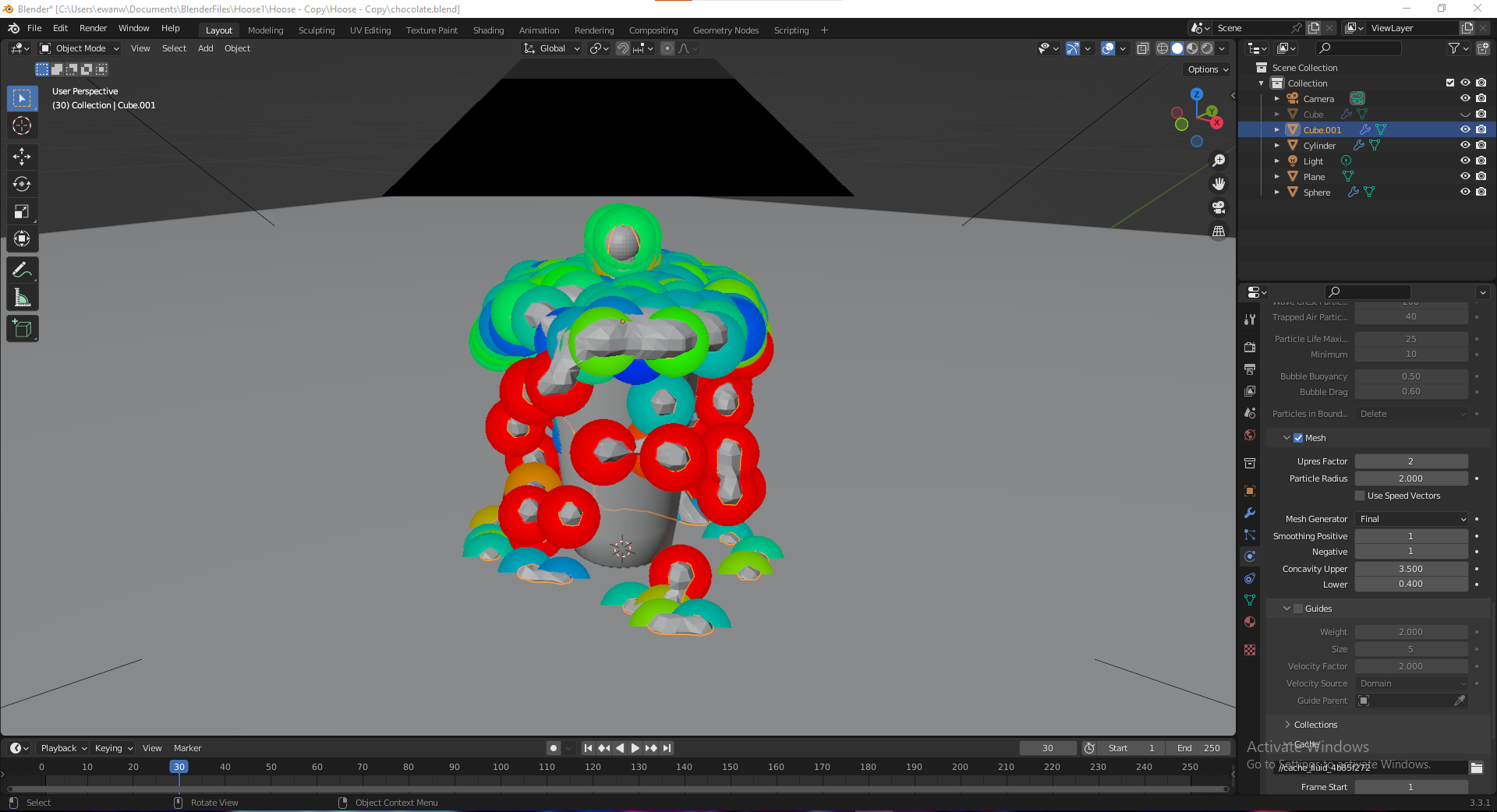Image resolution: width=1497 pixels, height=812 pixels.
Task: Click the Concavity Upper value field
Action: click(x=1411, y=569)
